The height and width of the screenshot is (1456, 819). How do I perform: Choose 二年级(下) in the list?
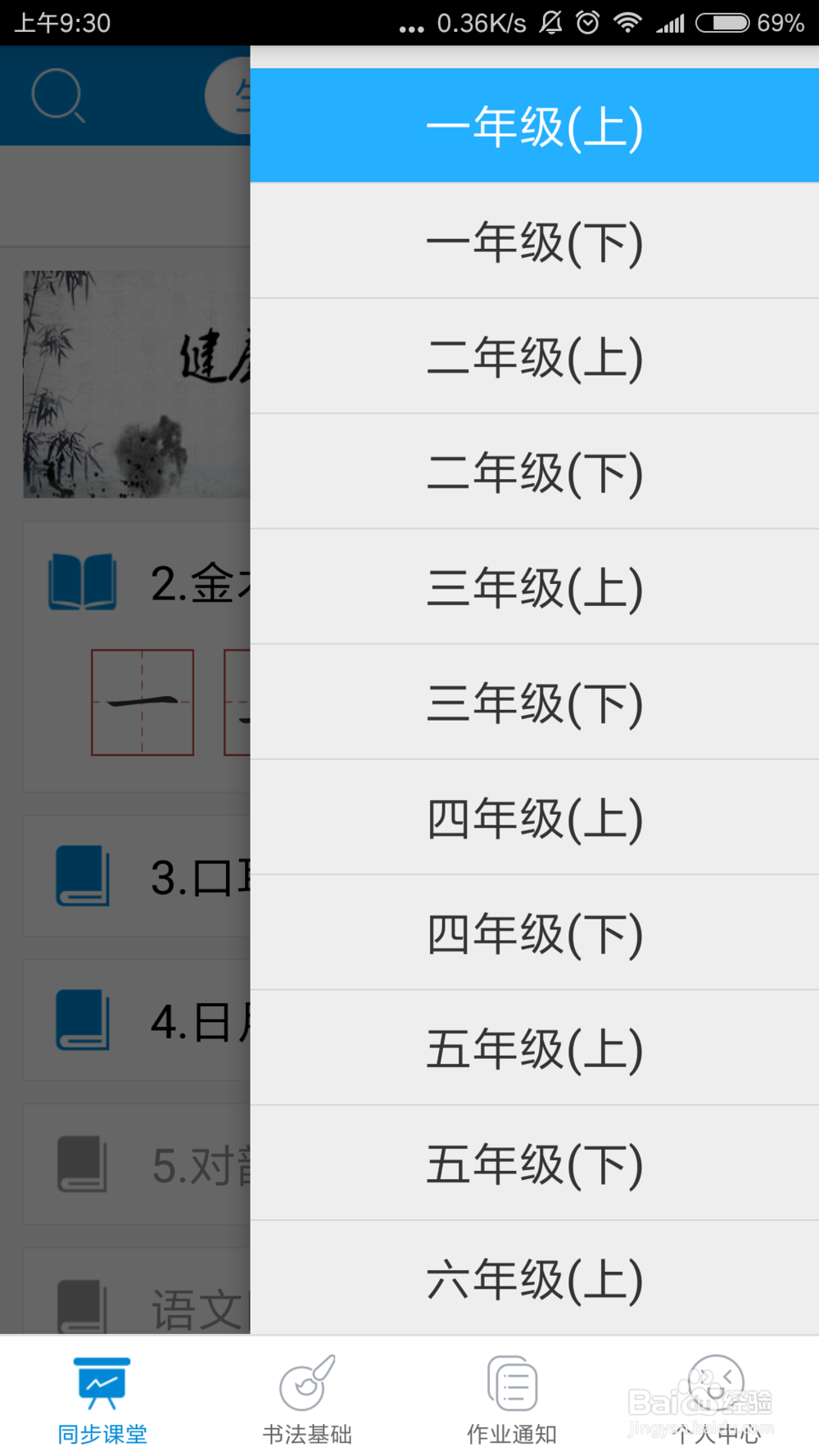pos(535,472)
